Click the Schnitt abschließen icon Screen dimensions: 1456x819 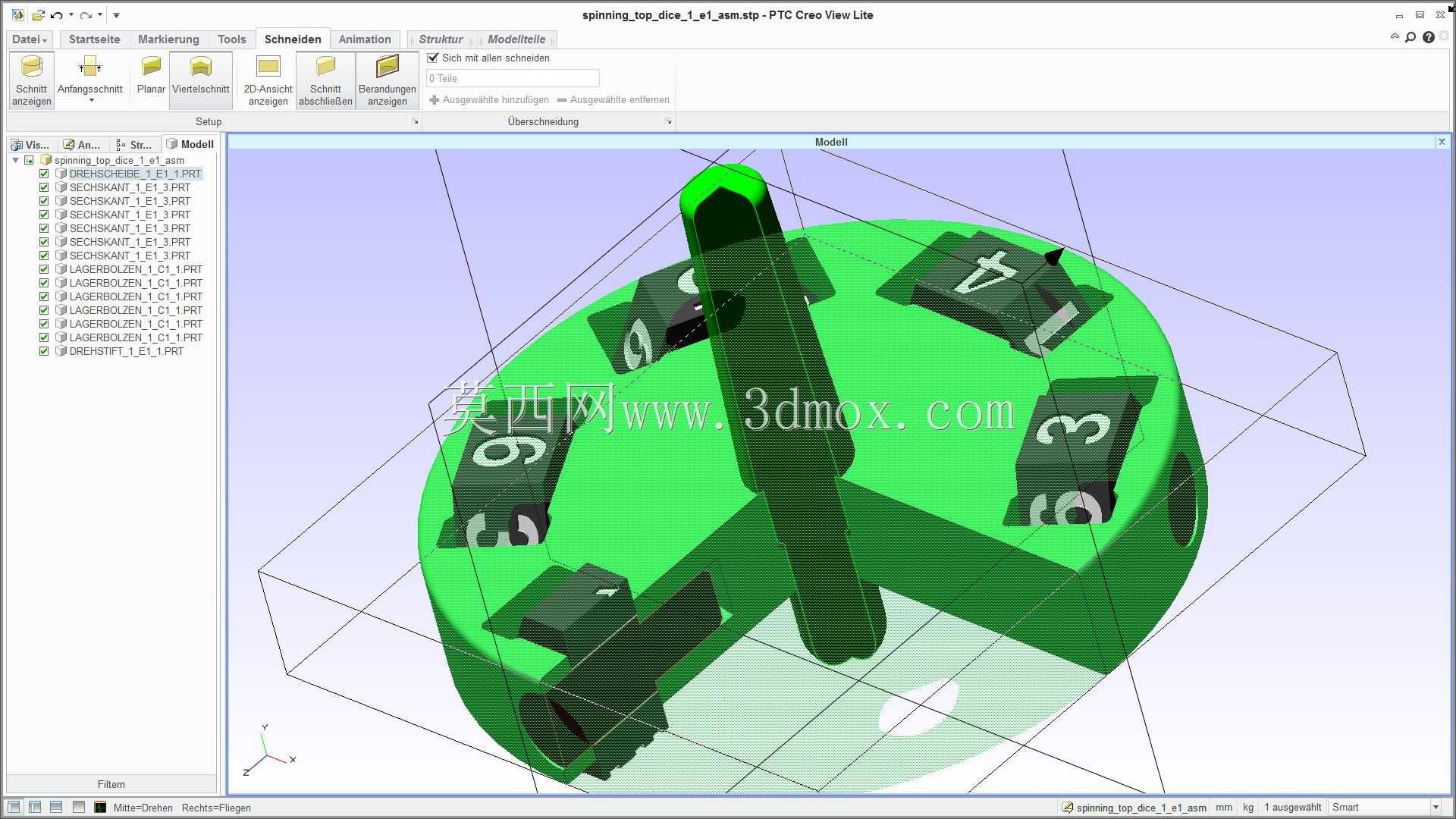325,80
